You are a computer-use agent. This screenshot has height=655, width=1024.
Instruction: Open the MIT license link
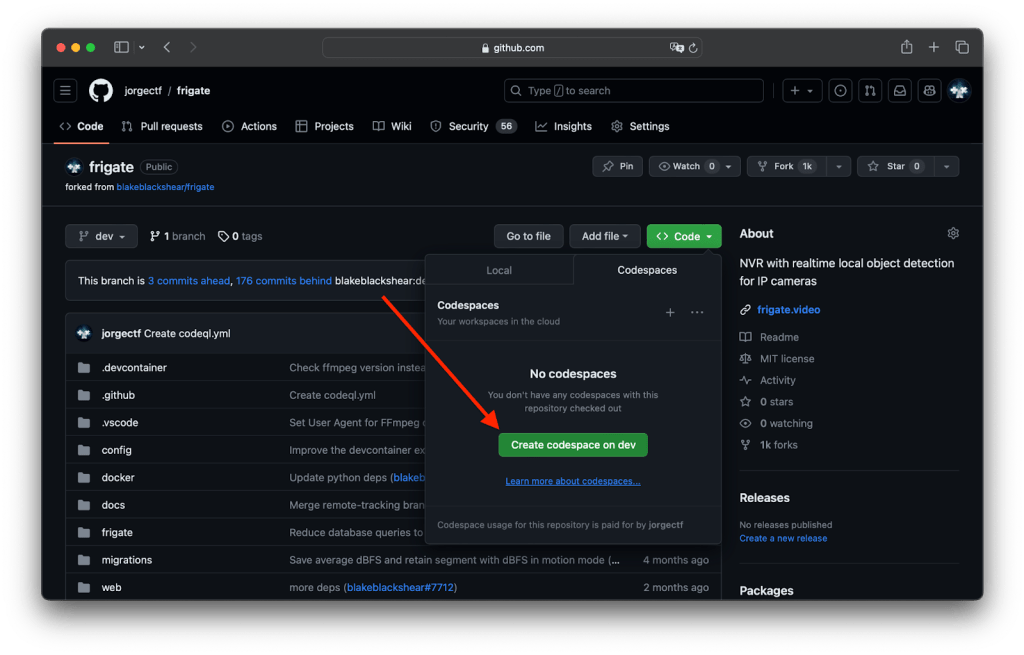point(787,359)
